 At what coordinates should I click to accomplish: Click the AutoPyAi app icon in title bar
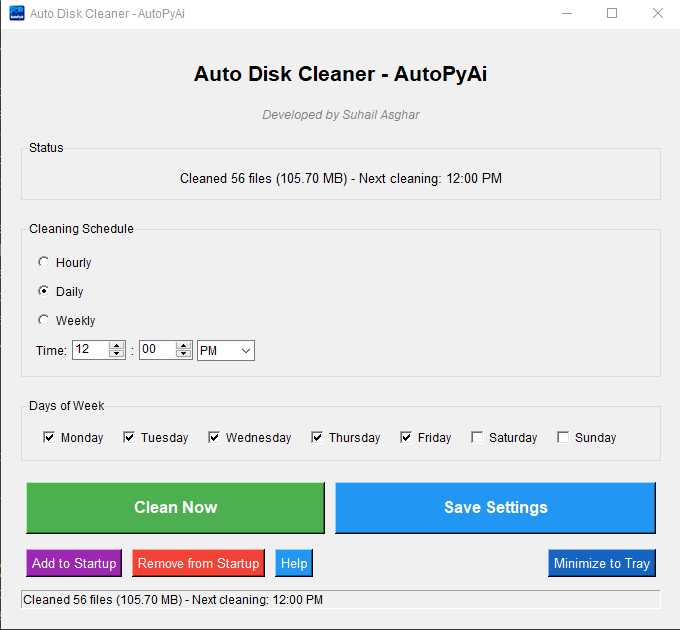point(17,13)
